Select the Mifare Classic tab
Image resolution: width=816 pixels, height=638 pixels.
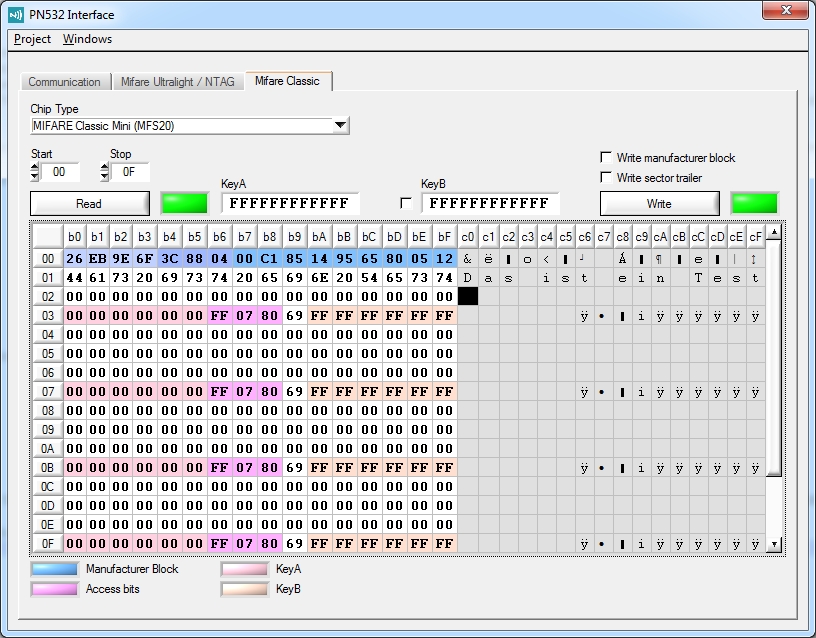[287, 81]
